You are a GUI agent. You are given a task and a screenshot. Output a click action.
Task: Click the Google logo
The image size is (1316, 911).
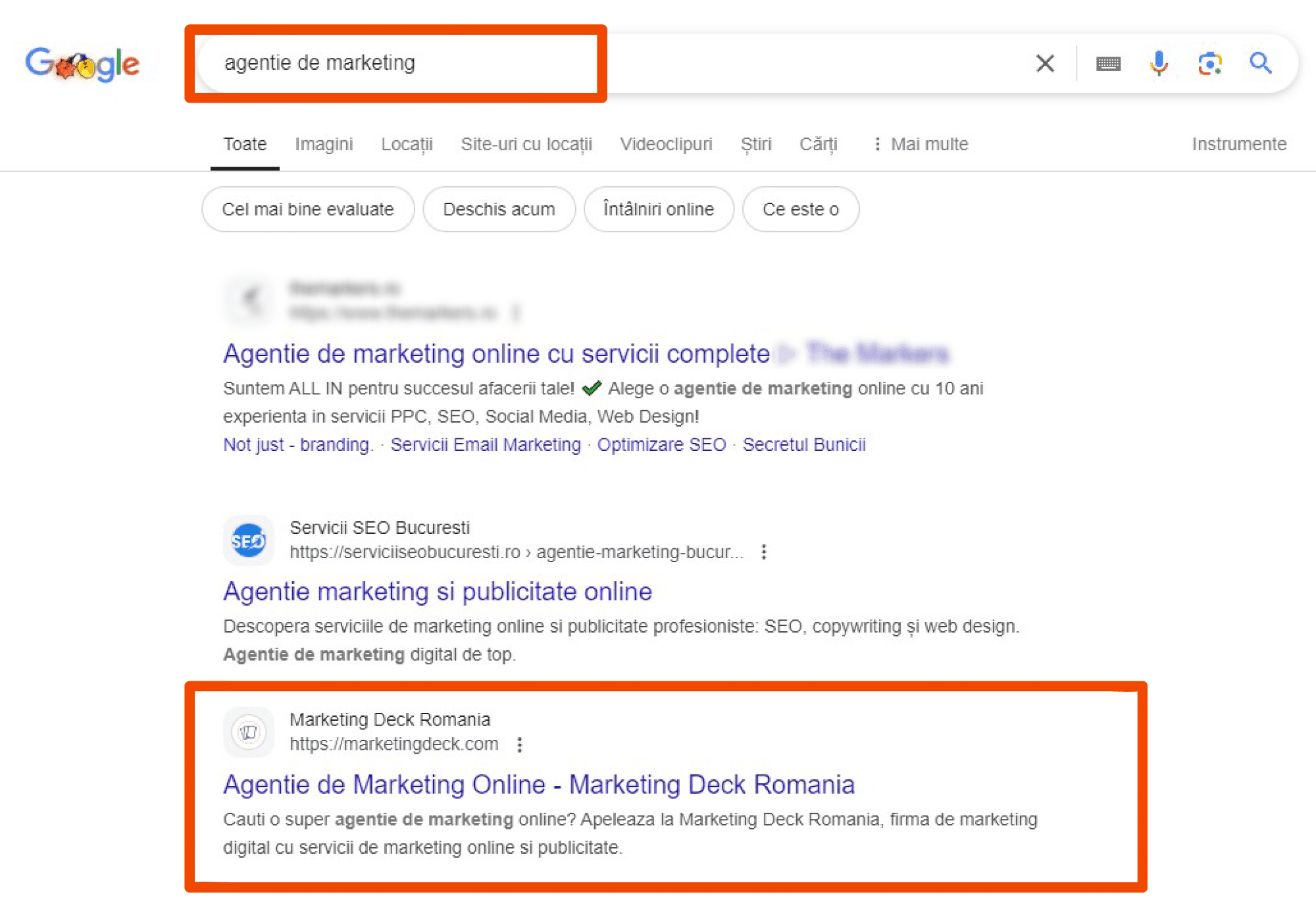[x=82, y=64]
